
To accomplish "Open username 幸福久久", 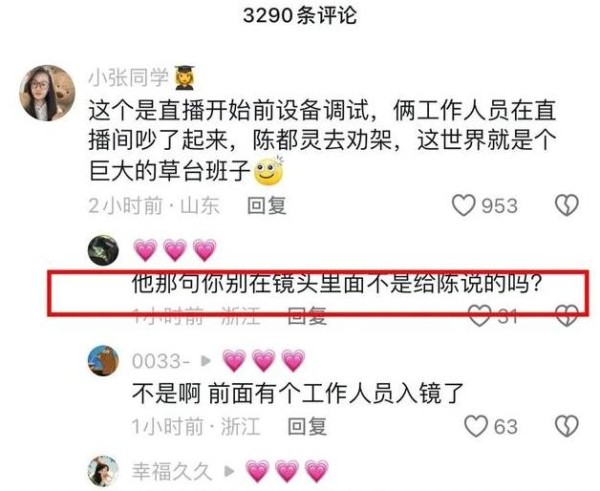I will pyautogui.click(x=172, y=471).
